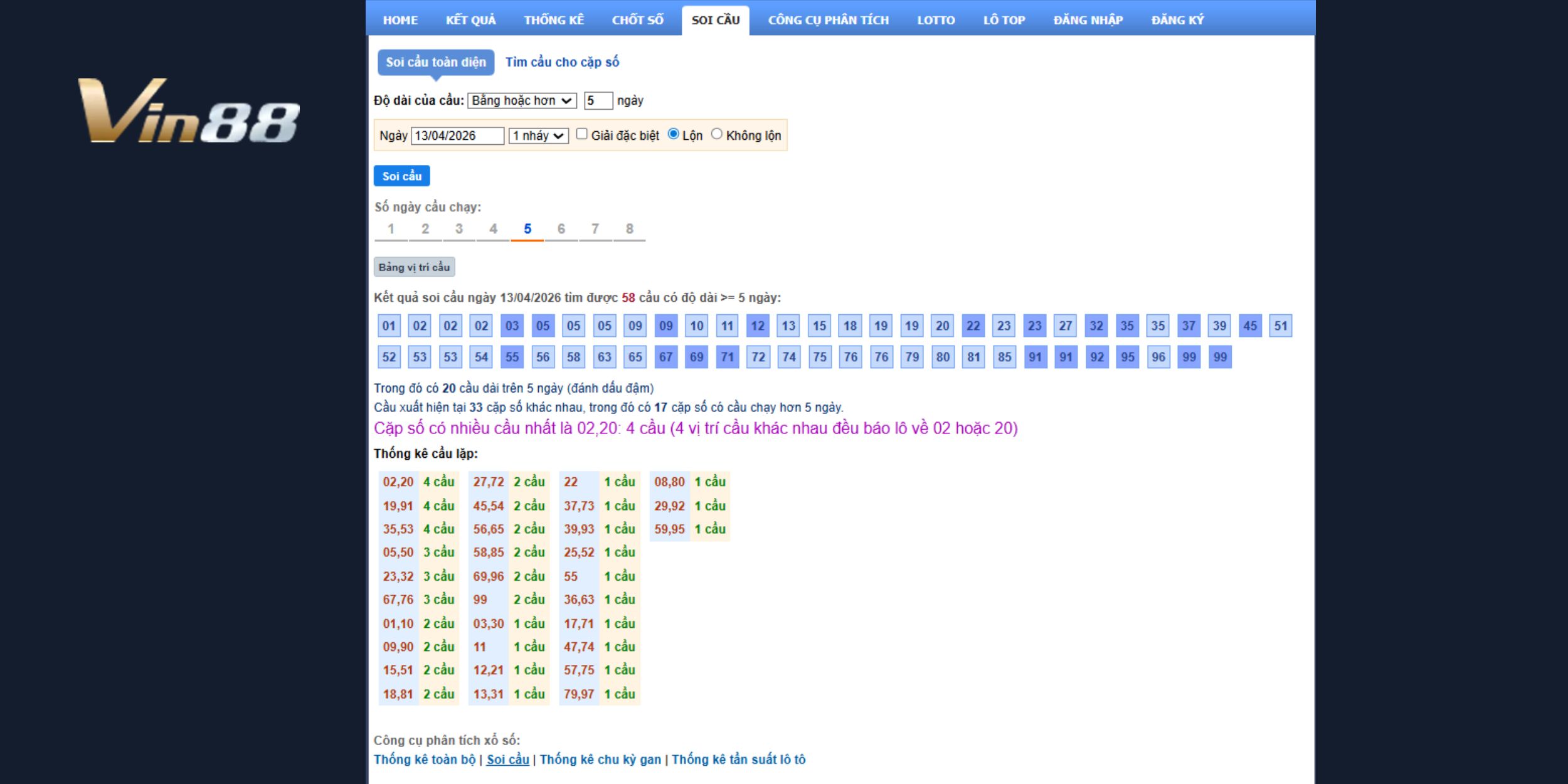
Task: Click pair 02,20 in statistics table
Action: [x=398, y=482]
